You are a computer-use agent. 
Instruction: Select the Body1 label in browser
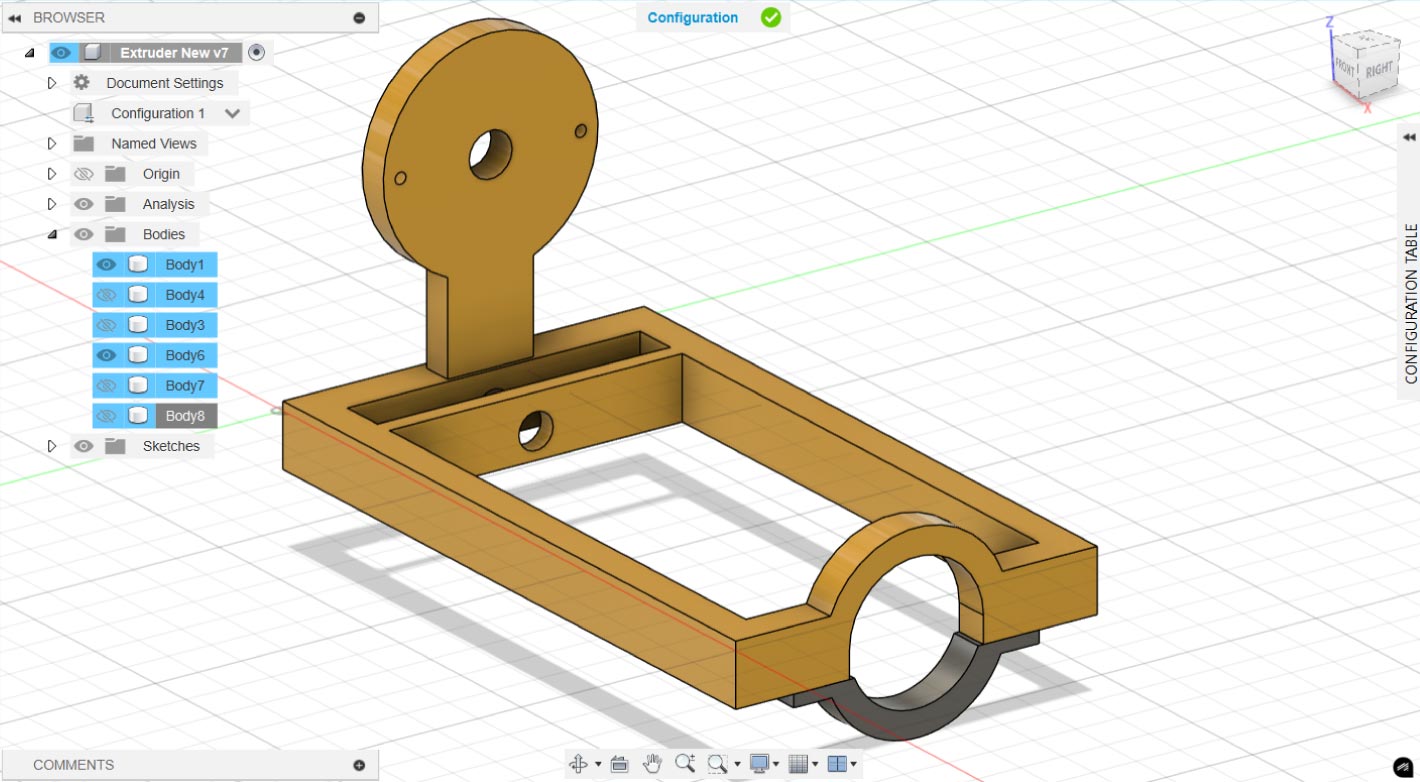coord(185,265)
